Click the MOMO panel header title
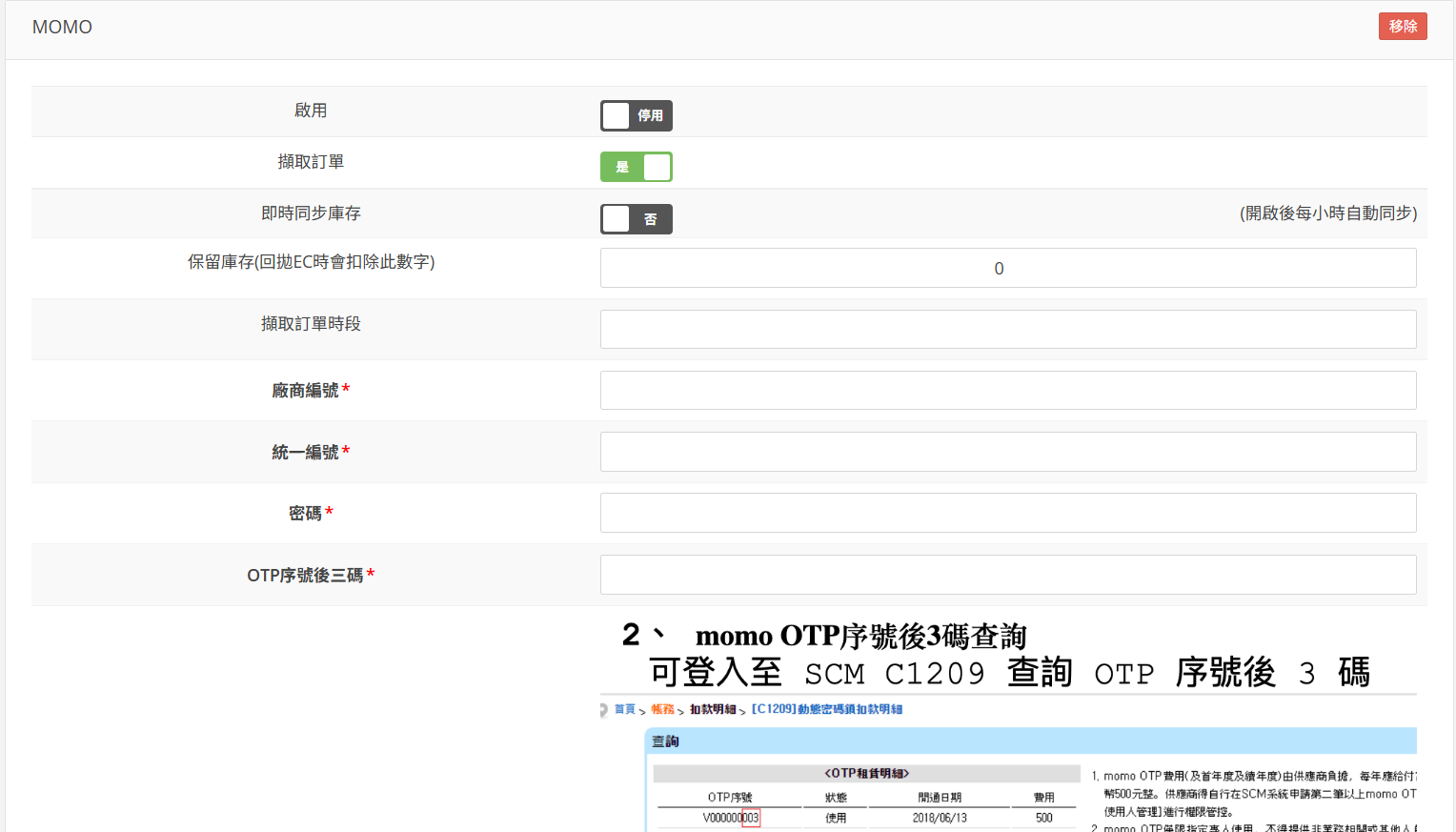Viewport: 1456px width, 832px height. click(x=62, y=27)
